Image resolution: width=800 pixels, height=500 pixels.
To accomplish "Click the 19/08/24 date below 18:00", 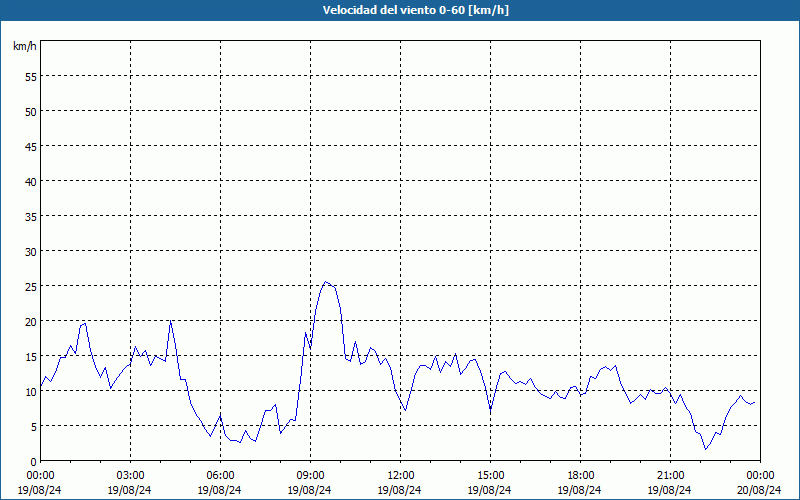I will 579,490.
